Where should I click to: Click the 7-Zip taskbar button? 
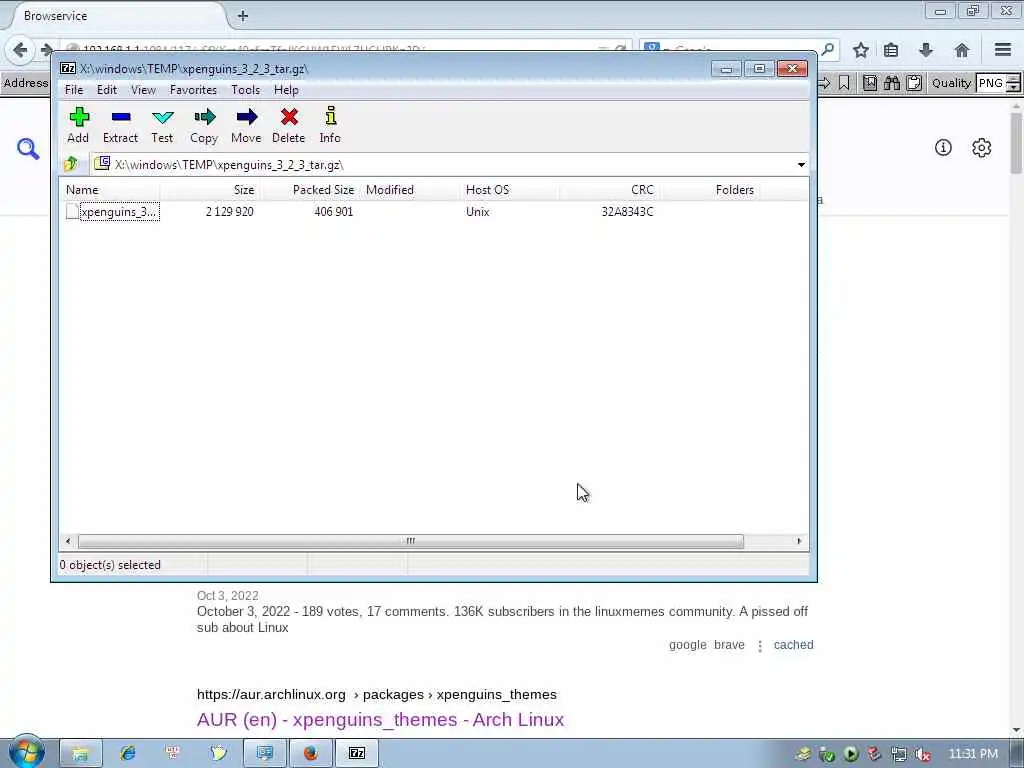[x=357, y=753]
